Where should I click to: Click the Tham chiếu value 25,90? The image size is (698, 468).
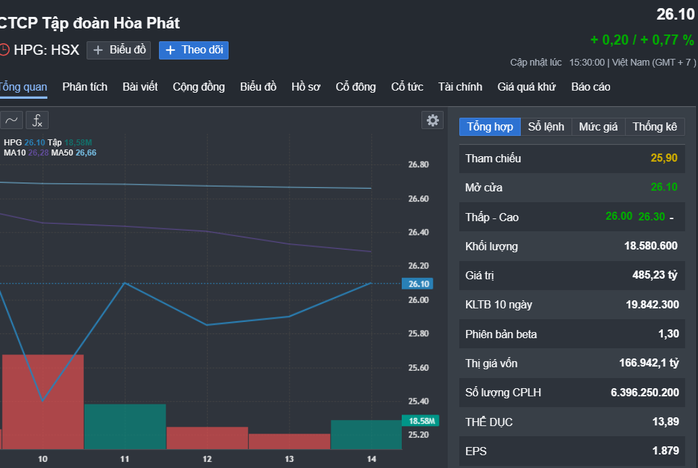coord(664,158)
